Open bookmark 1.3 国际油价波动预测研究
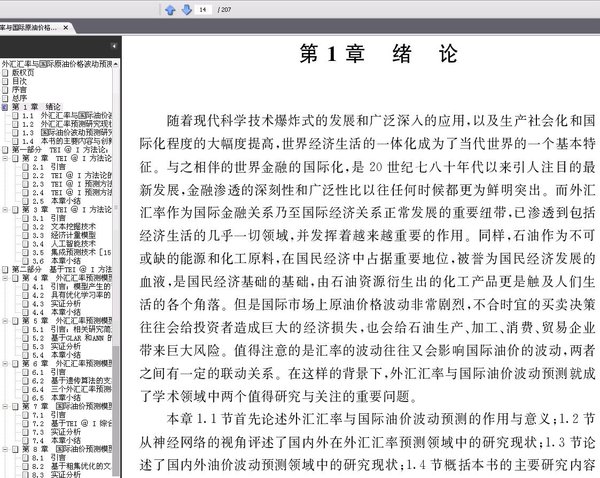This screenshot has width=600, height=478. (67, 132)
